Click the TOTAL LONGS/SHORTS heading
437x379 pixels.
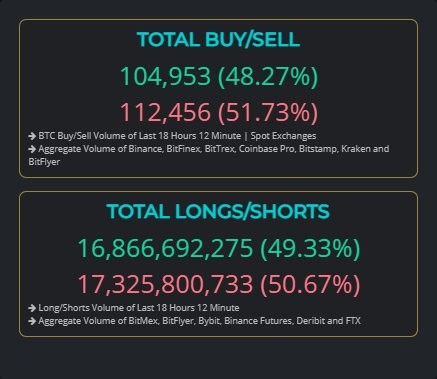click(218, 211)
